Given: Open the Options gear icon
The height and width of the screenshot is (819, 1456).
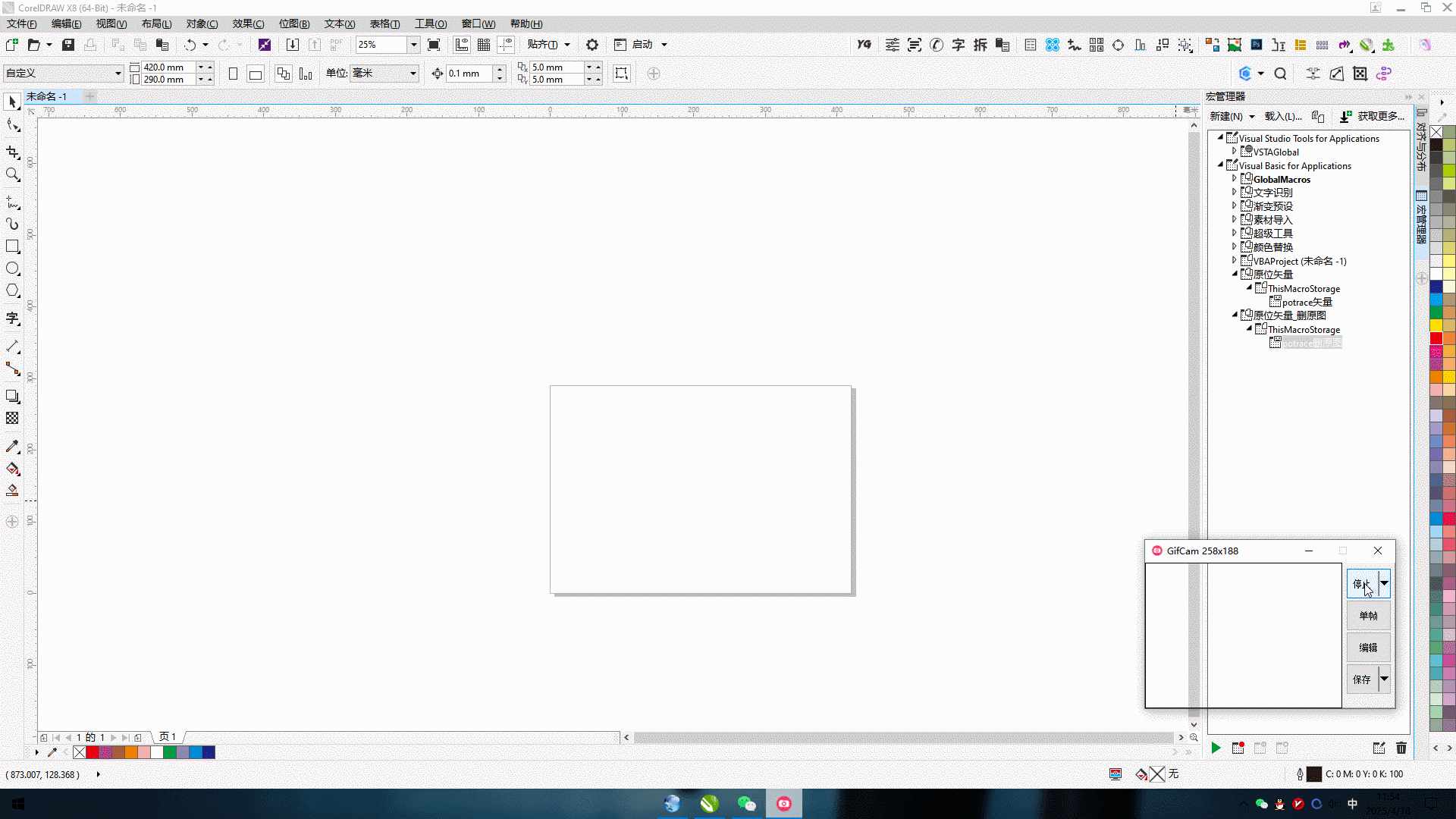Looking at the screenshot, I should pos(592,45).
